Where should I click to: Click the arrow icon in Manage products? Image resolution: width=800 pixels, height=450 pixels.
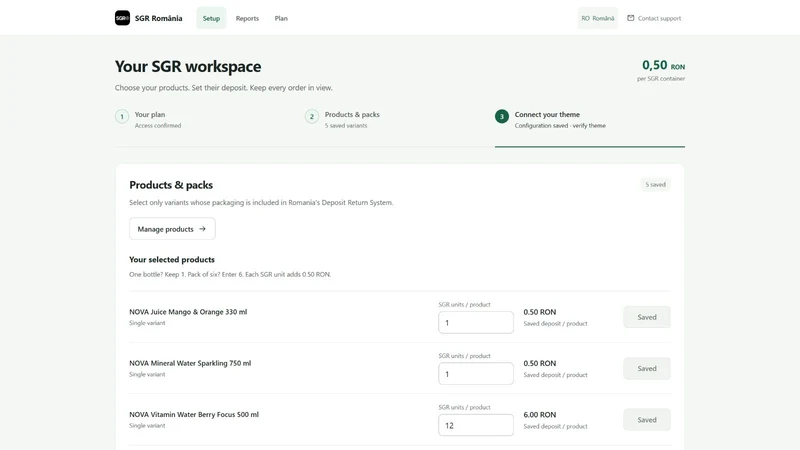coord(203,229)
